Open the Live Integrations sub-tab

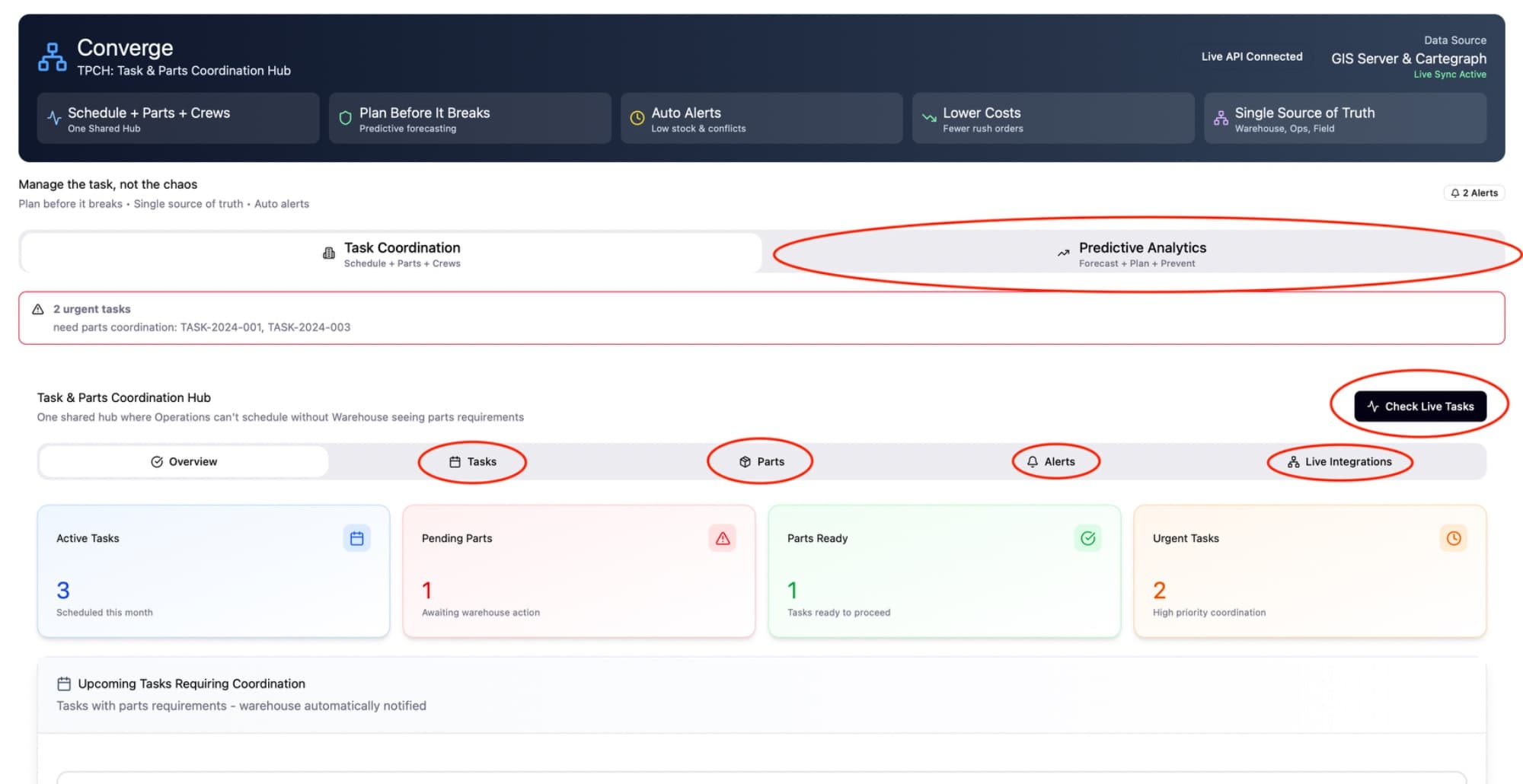[x=1339, y=461]
